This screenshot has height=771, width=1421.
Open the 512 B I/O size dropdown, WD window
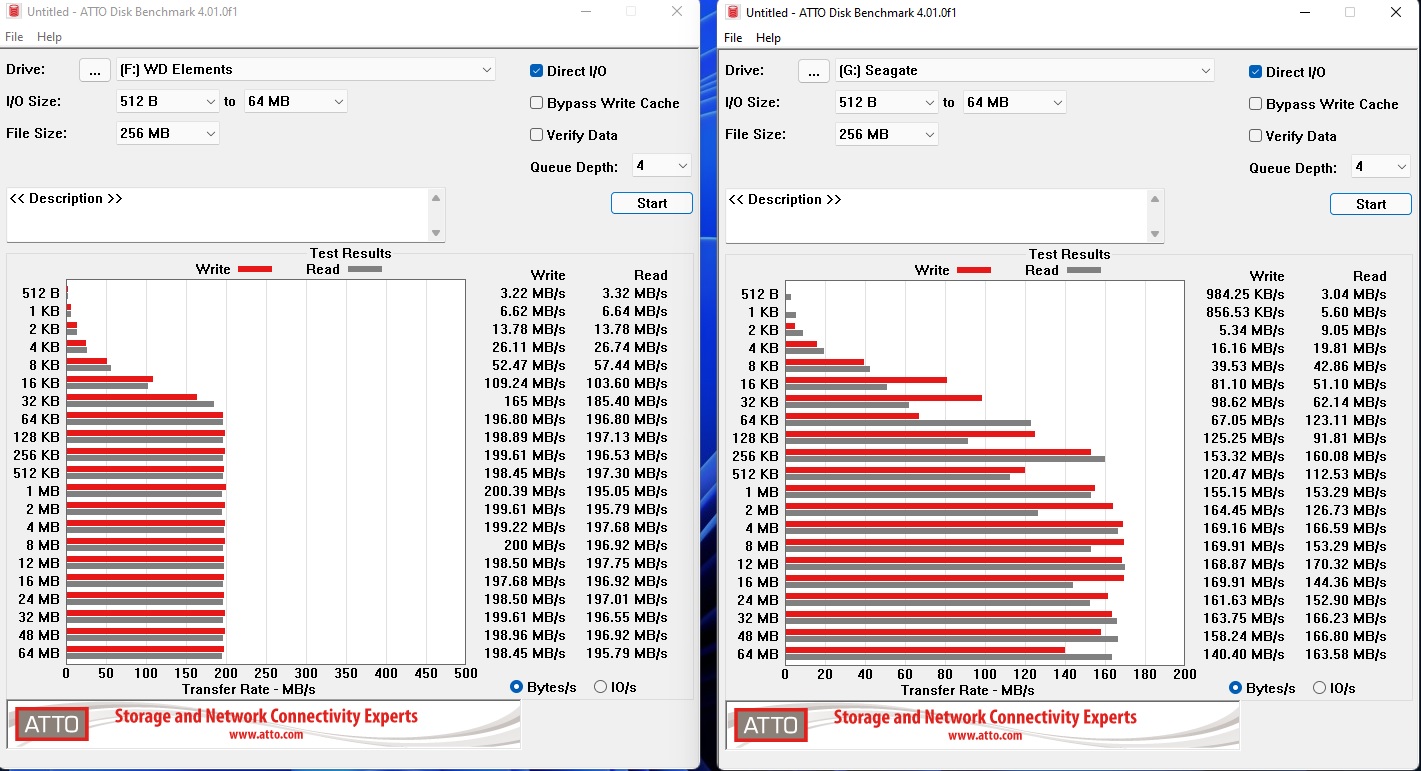coord(167,102)
